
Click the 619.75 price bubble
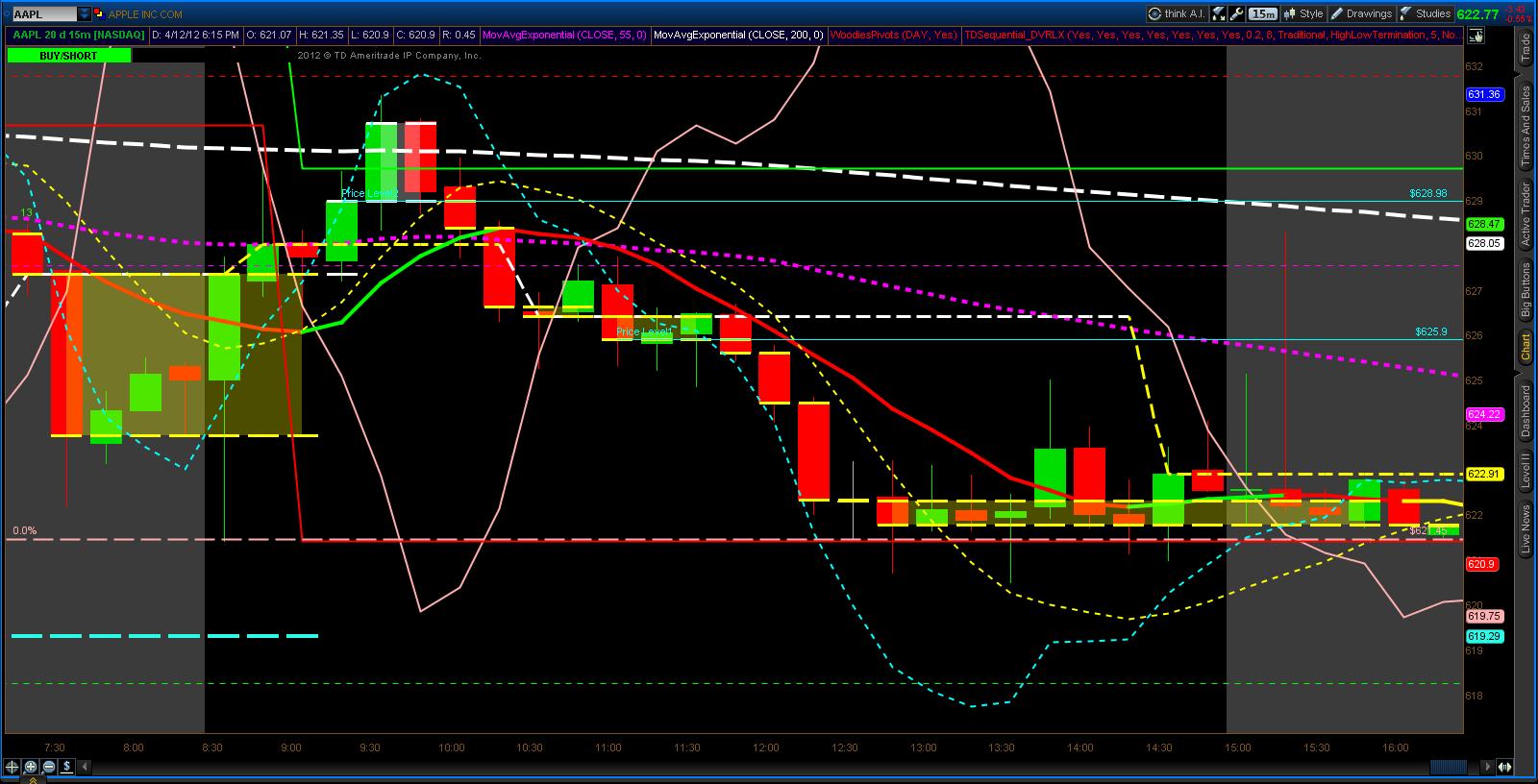click(x=1484, y=617)
